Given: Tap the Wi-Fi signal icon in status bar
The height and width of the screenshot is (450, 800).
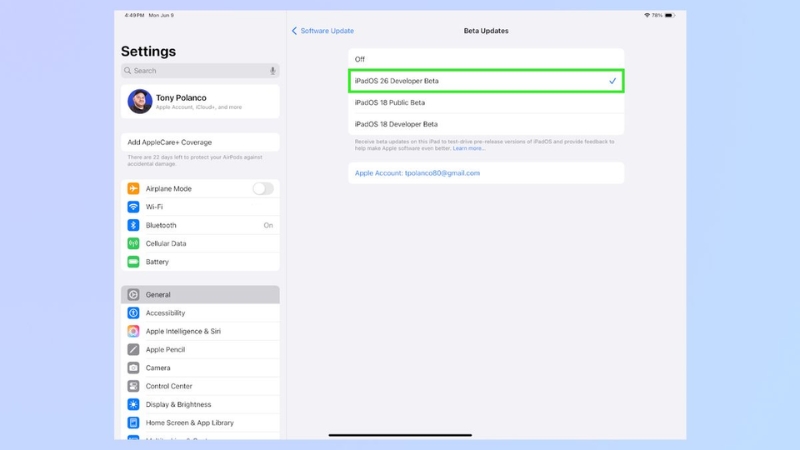Looking at the screenshot, I should (647, 15).
